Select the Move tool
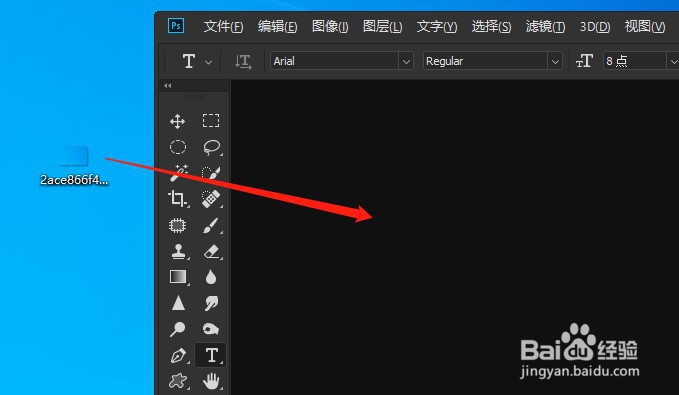 pyautogui.click(x=178, y=121)
